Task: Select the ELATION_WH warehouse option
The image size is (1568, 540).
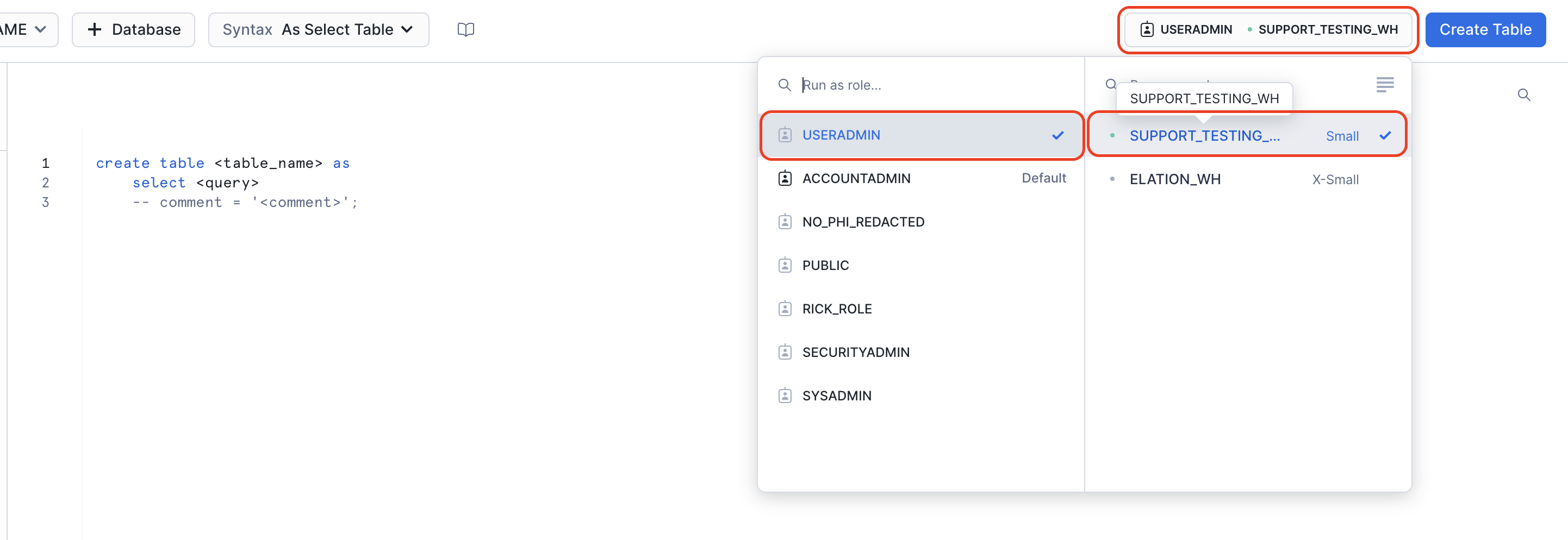Action: 1175,179
